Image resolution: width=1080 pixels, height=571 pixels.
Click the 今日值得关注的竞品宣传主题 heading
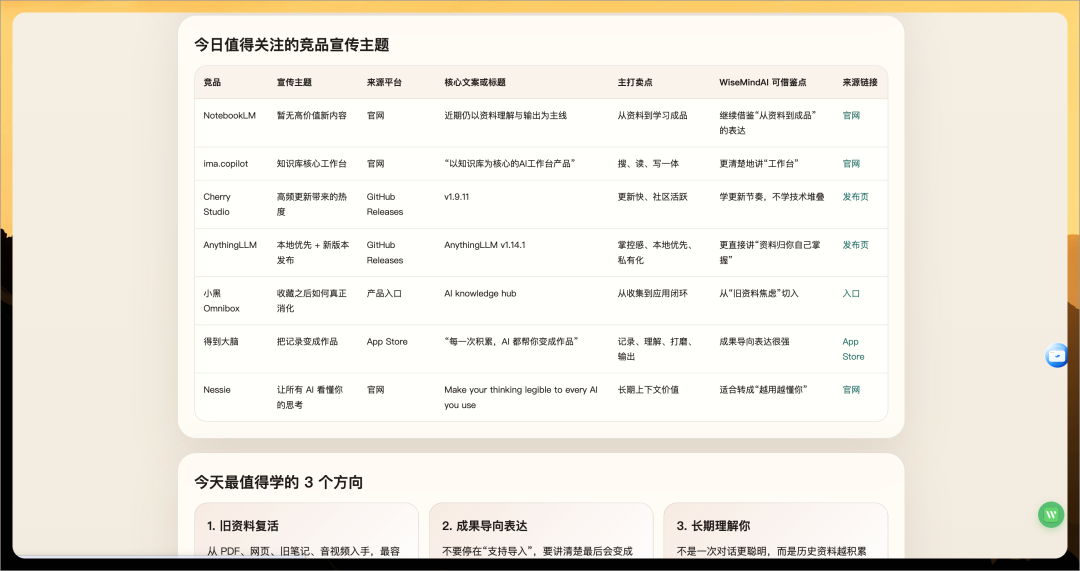tap(291, 45)
